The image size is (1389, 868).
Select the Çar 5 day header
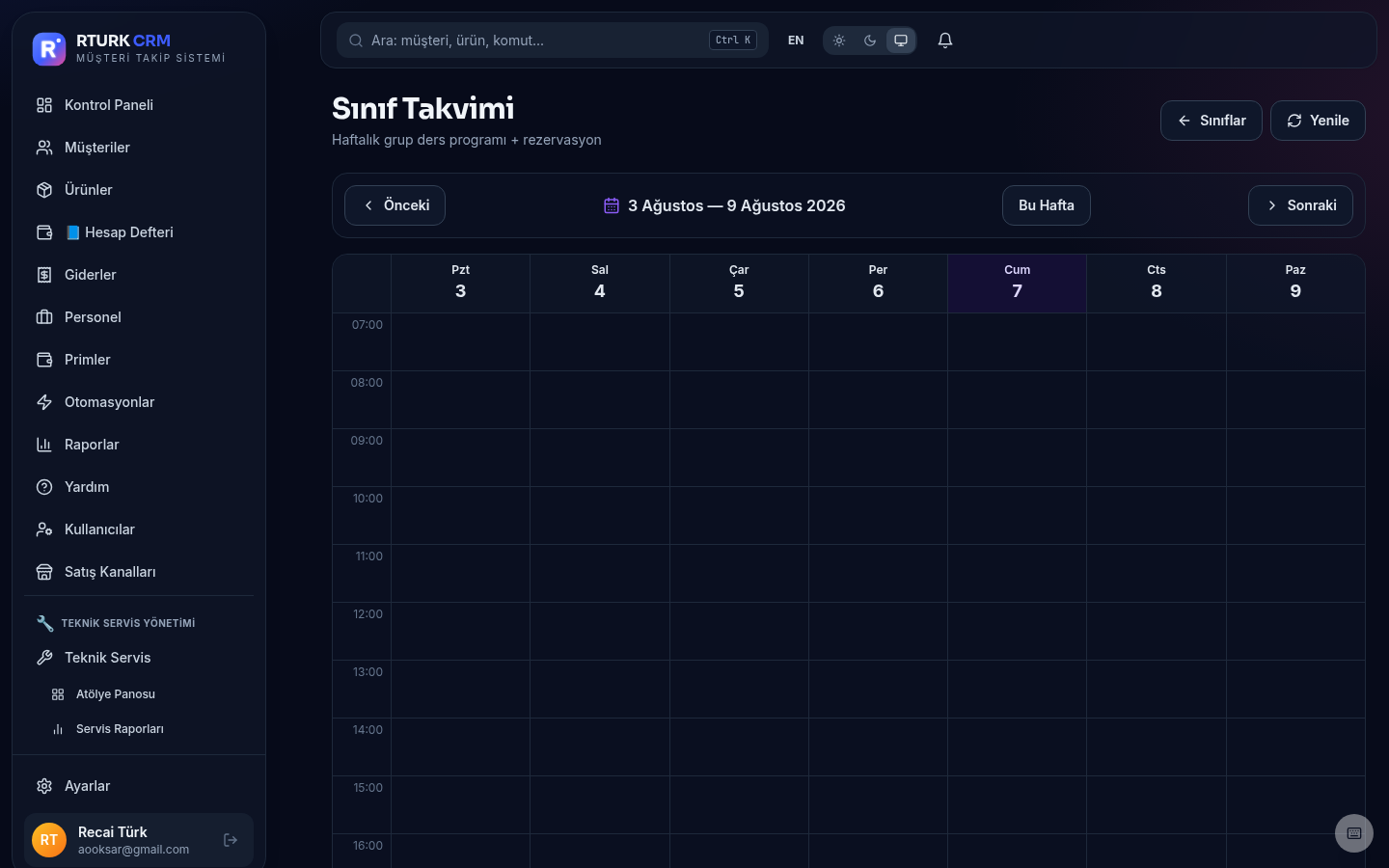tap(739, 283)
